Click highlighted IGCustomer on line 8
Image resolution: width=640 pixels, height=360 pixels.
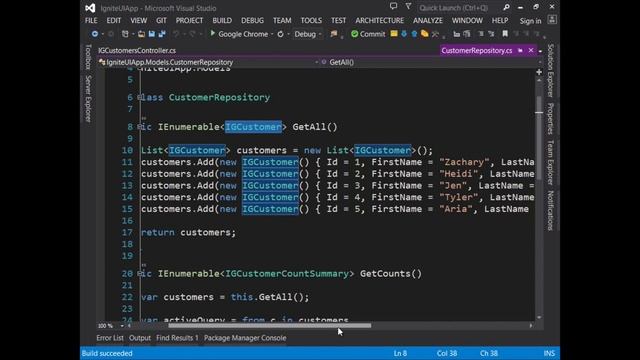tap(253, 127)
